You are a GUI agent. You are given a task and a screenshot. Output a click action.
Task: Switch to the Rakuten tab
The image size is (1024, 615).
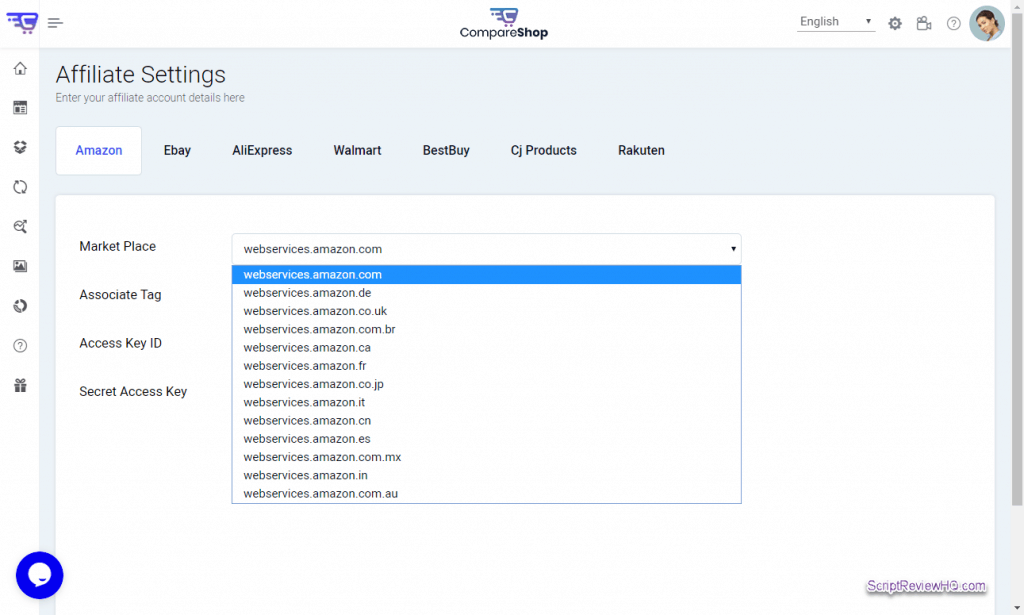point(641,150)
